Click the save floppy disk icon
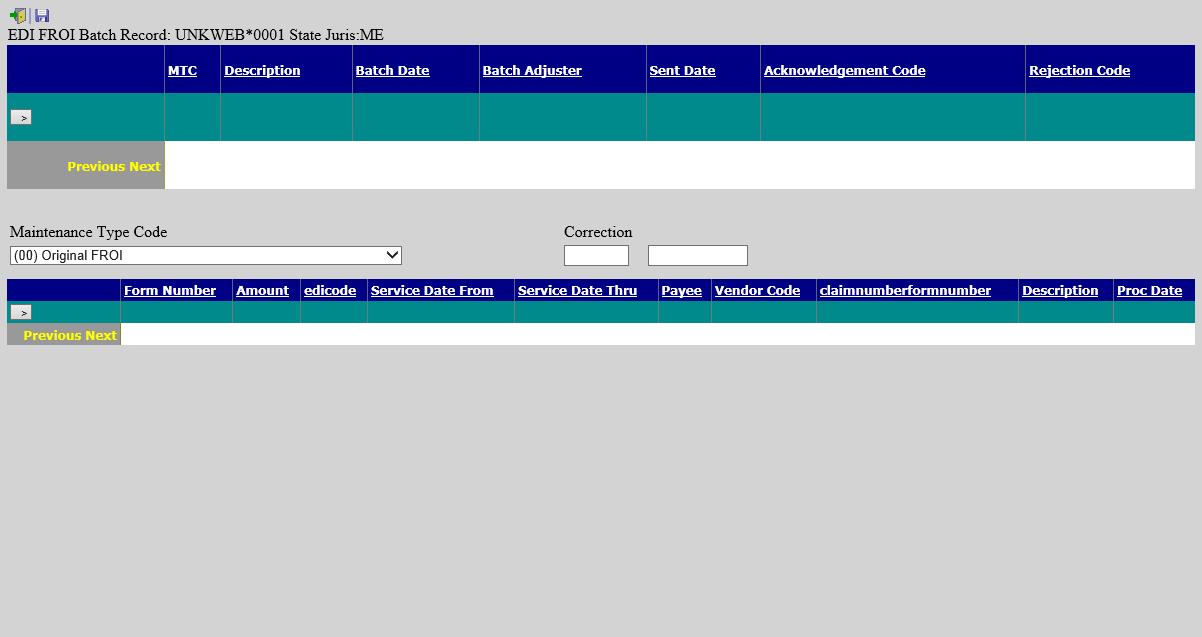The height and width of the screenshot is (637, 1202). 42,15
